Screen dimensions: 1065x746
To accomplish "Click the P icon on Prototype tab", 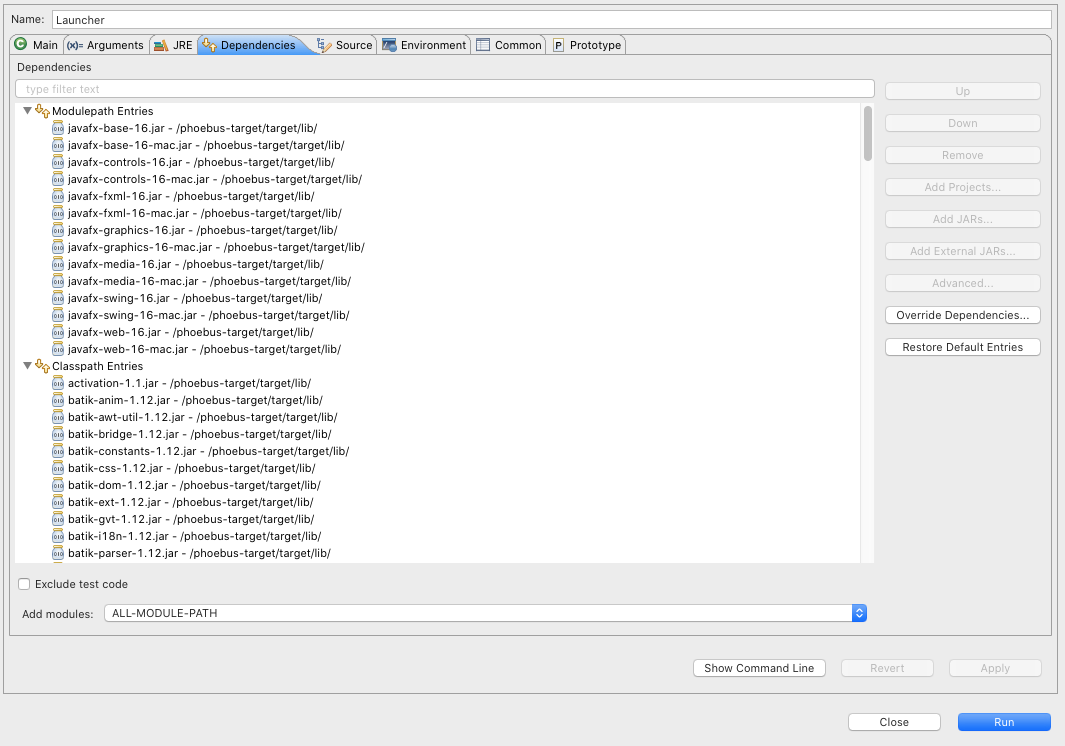I will pos(559,44).
